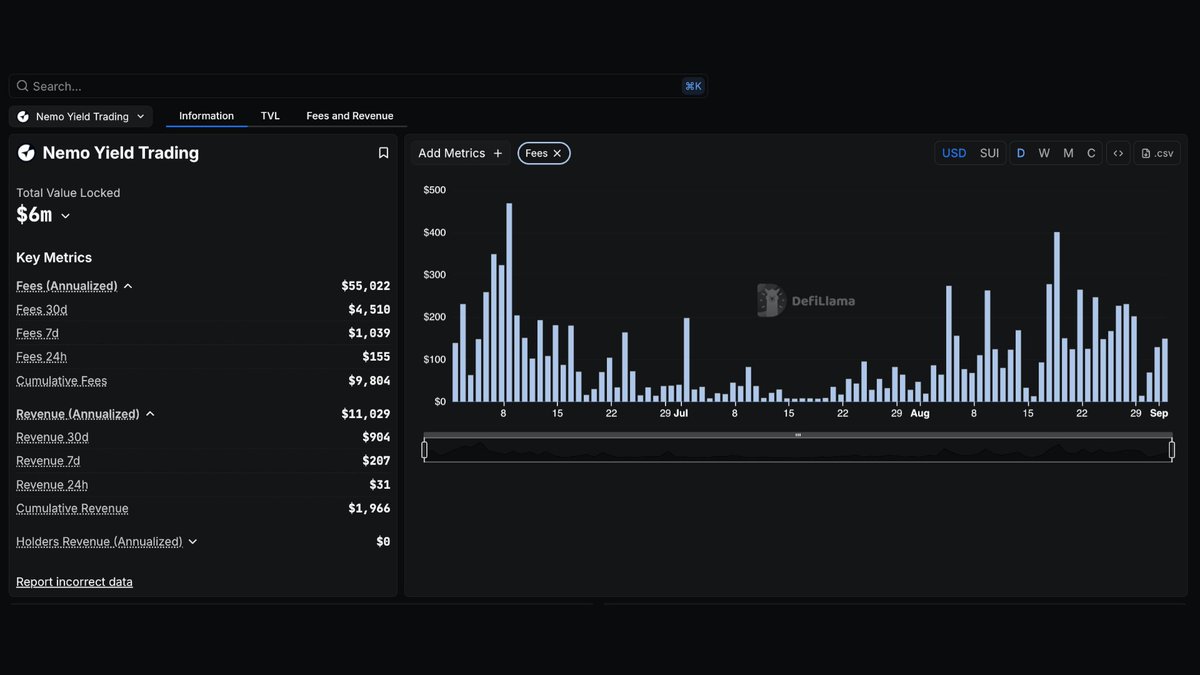The width and height of the screenshot is (1200, 675).
Task: Click left handle of chart range slider
Action: (424, 450)
